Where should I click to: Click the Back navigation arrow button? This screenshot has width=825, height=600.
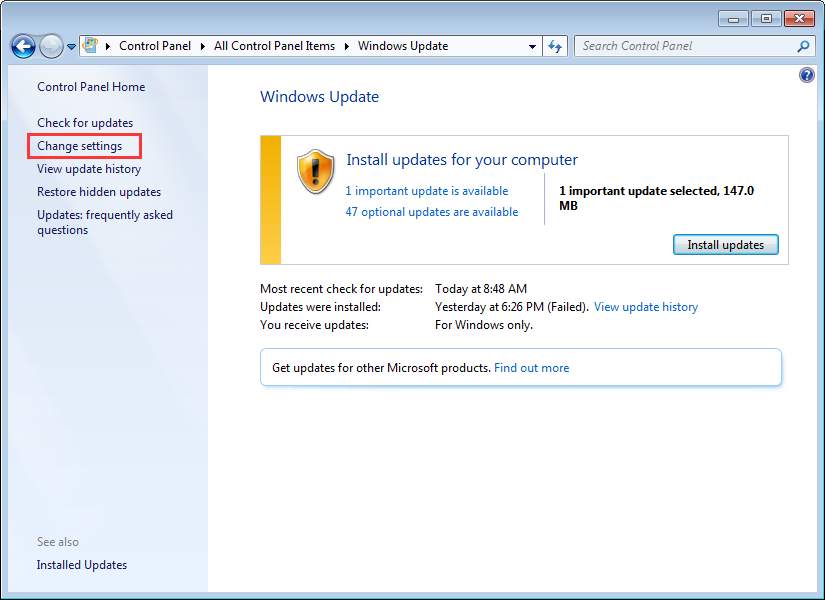23,46
